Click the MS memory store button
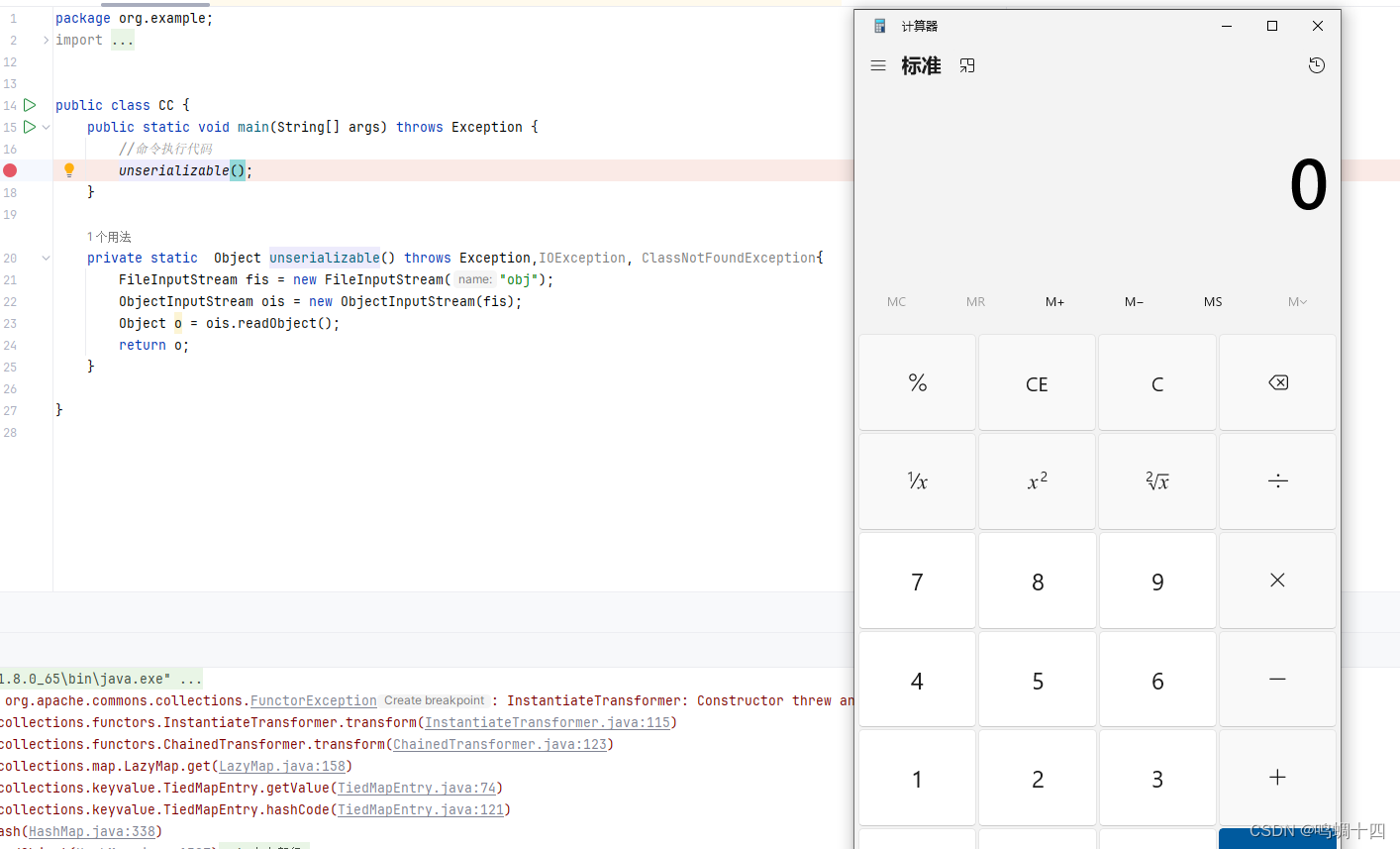The height and width of the screenshot is (849, 1400). (x=1214, y=302)
